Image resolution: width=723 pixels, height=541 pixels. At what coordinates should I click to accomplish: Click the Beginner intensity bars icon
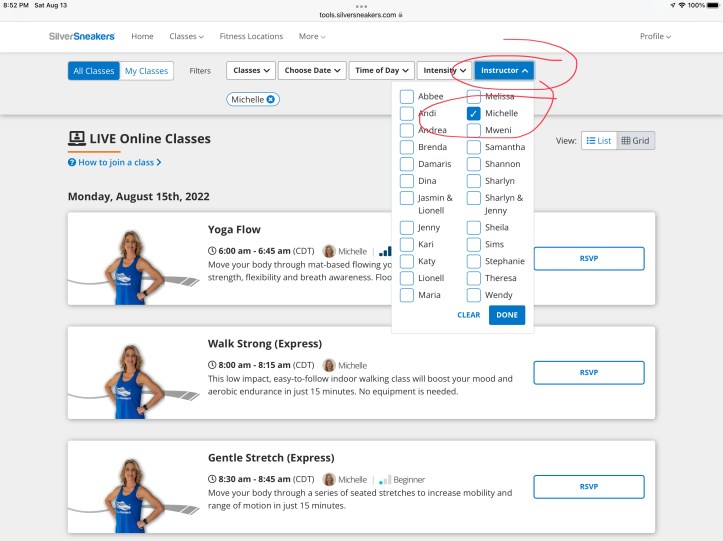pyautogui.click(x=385, y=480)
